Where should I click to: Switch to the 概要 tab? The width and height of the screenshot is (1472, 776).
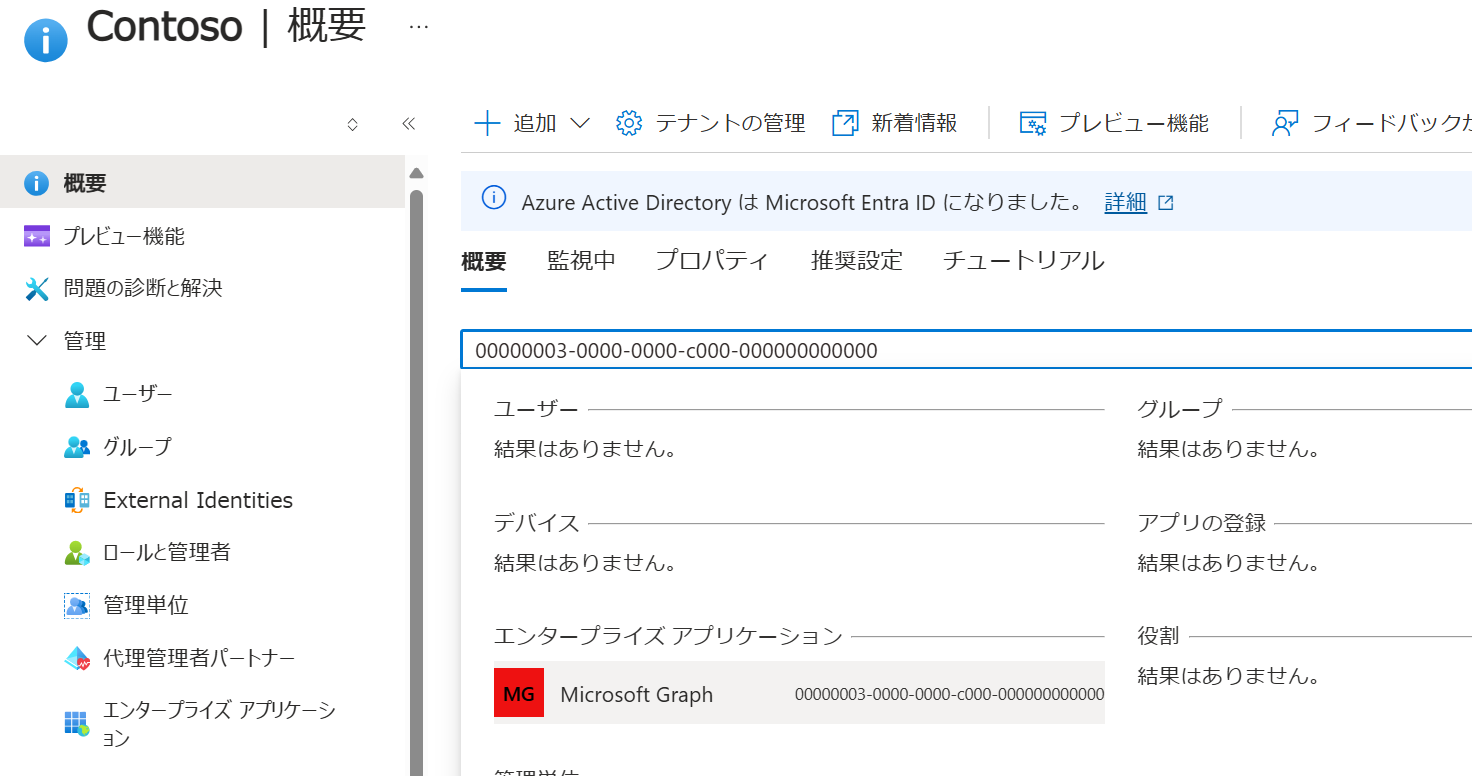(x=484, y=262)
